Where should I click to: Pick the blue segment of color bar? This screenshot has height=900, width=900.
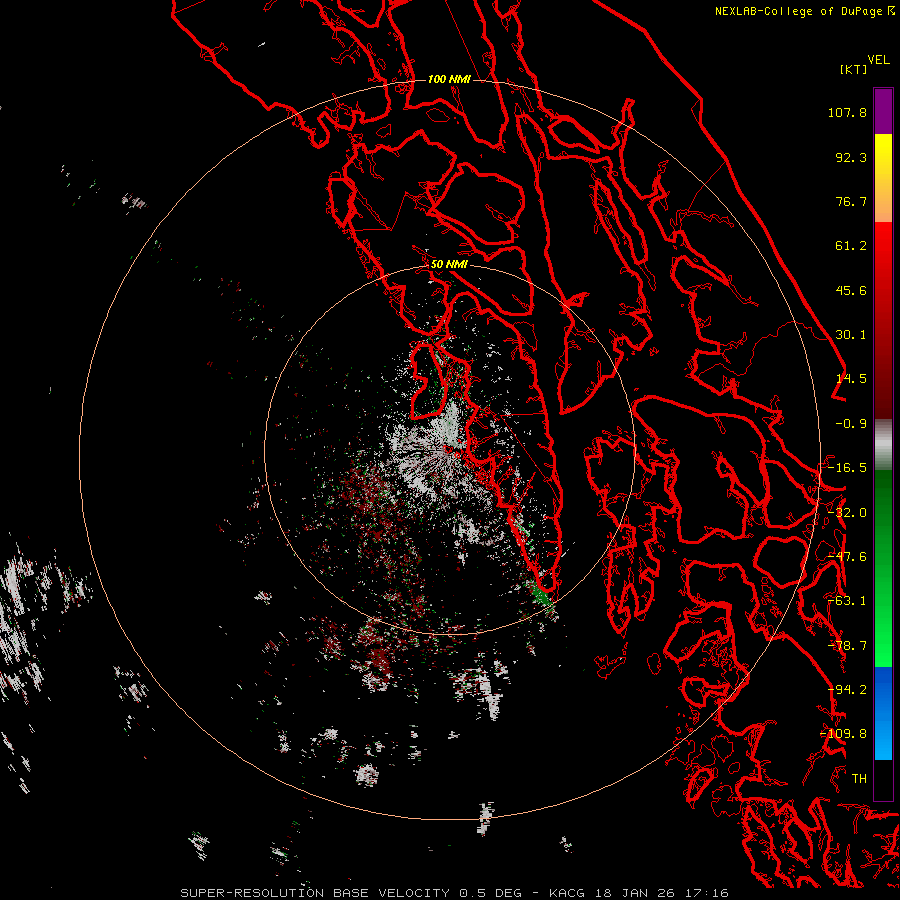tap(883, 713)
